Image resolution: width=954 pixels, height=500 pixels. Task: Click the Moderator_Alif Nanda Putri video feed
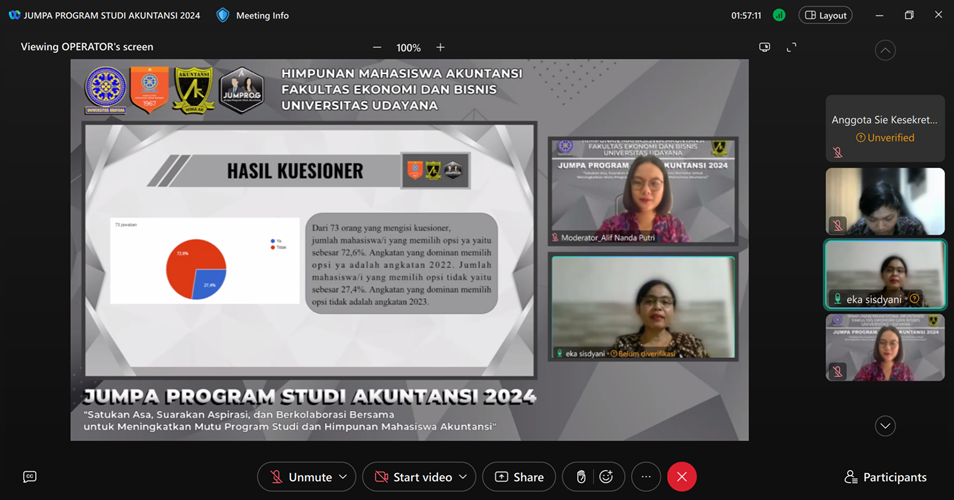(643, 190)
